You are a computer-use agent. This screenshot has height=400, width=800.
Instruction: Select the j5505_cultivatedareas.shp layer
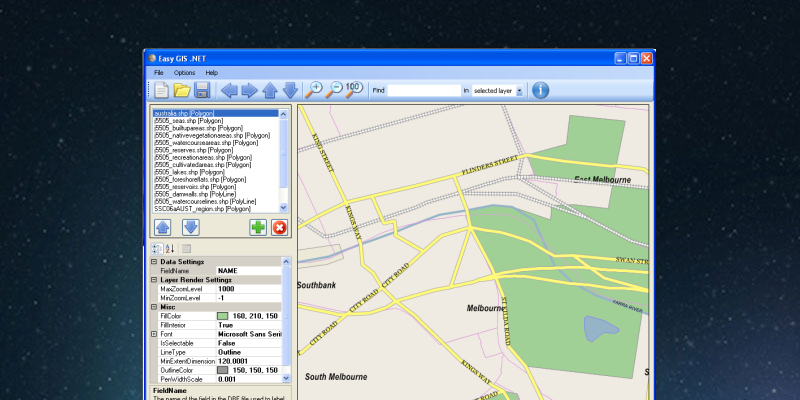[x=216, y=165]
